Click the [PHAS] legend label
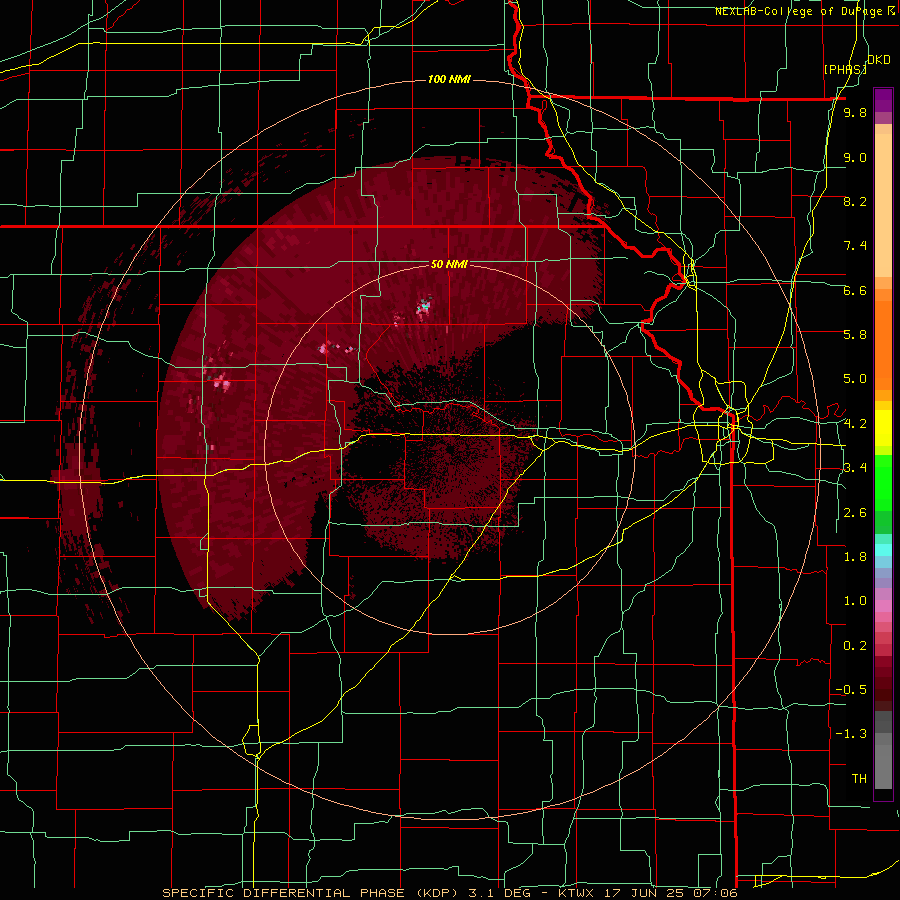The height and width of the screenshot is (900, 900). point(845,69)
